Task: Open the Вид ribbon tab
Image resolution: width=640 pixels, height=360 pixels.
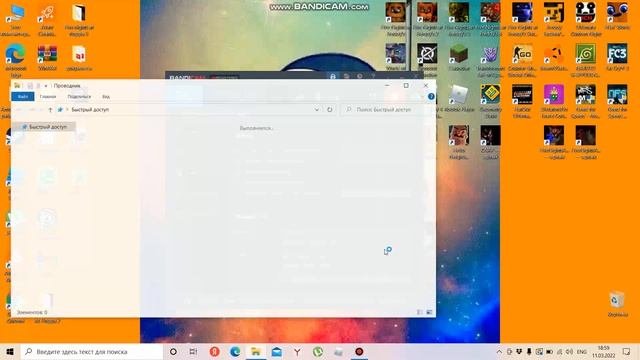Action: click(x=106, y=97)
